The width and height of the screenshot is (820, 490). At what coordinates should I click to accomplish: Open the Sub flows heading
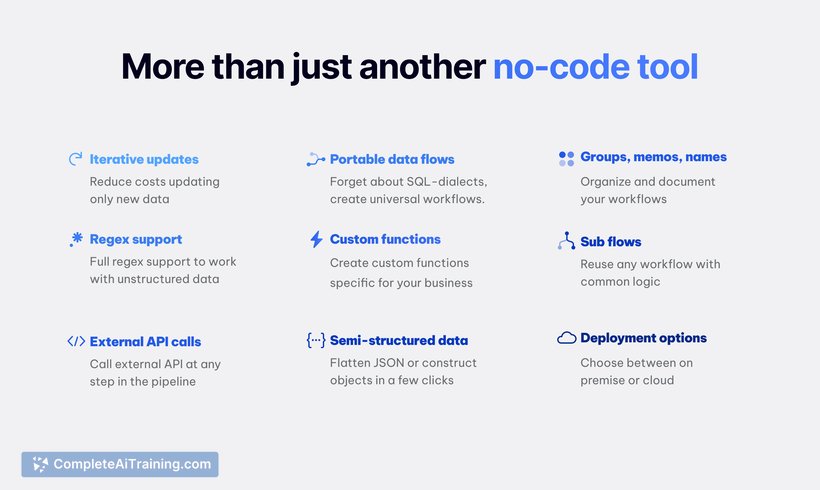tap(611, 242)
